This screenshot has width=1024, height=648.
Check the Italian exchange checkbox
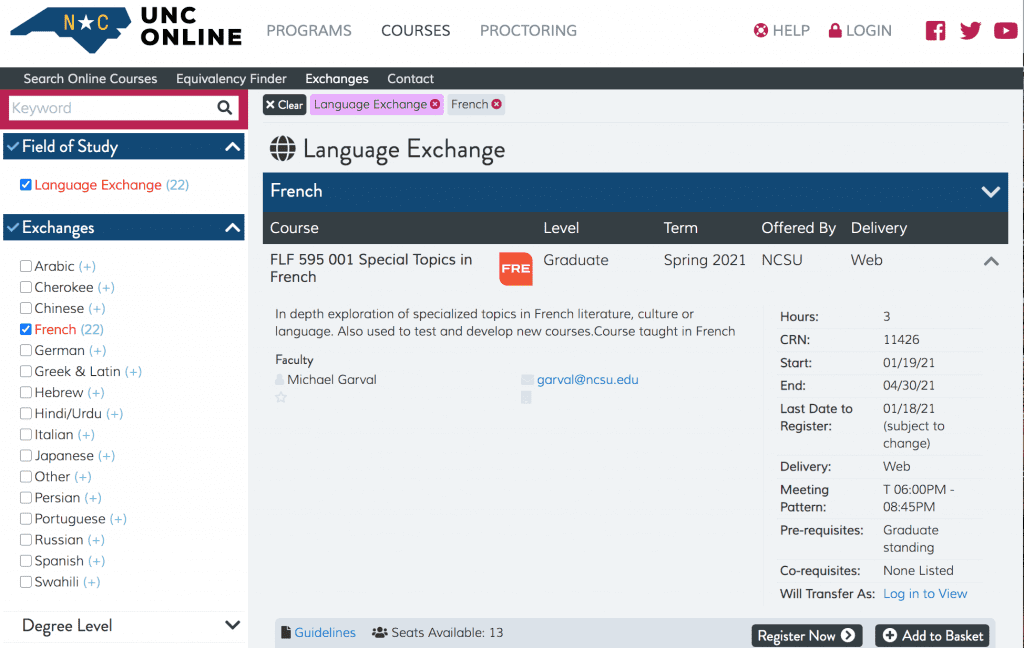coord(25,434)
